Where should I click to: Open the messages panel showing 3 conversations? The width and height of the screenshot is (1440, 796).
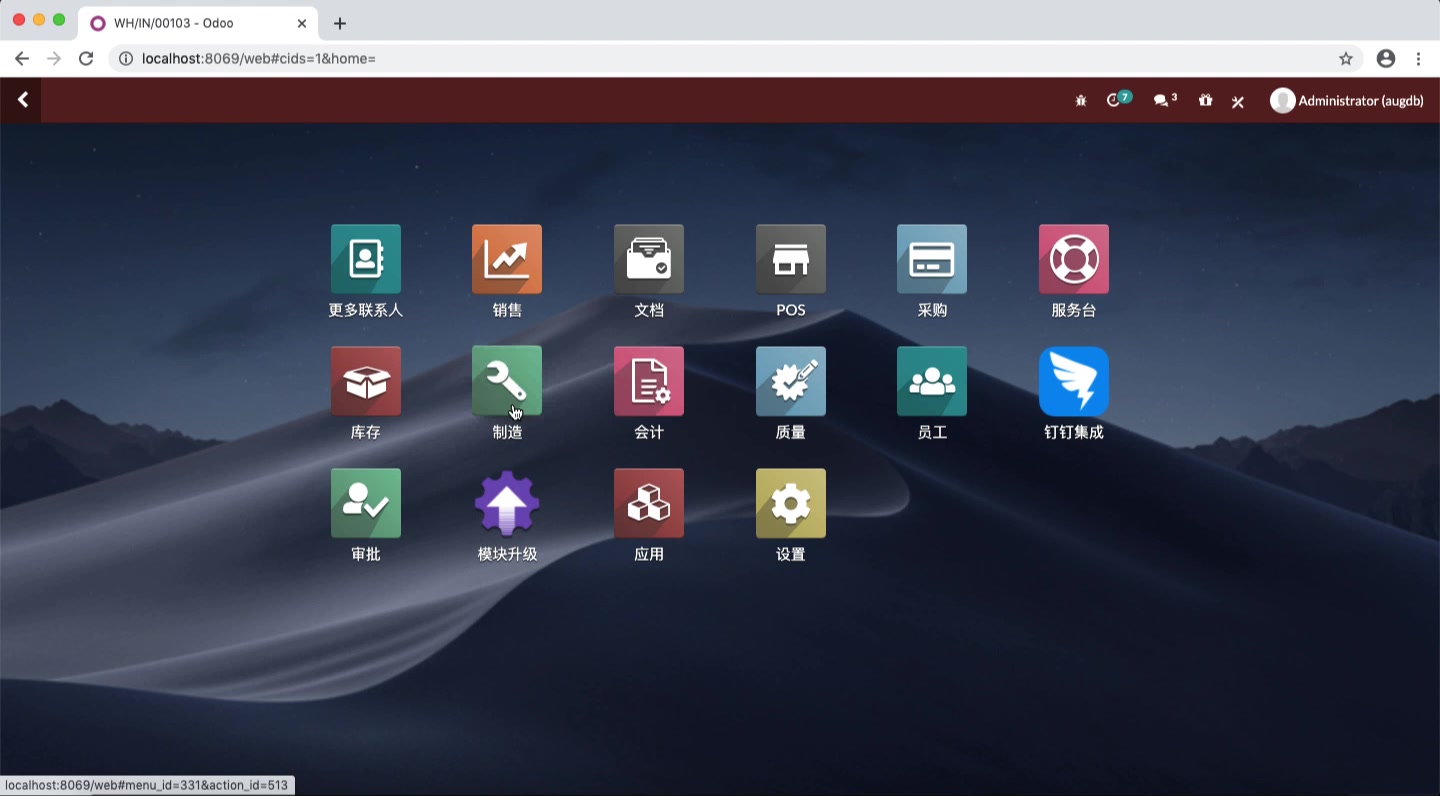click(x=1160, y=100)
